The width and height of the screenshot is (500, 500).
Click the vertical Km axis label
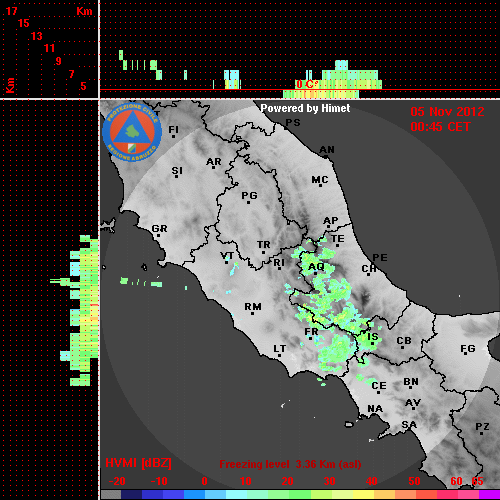[x=10, y=85]
